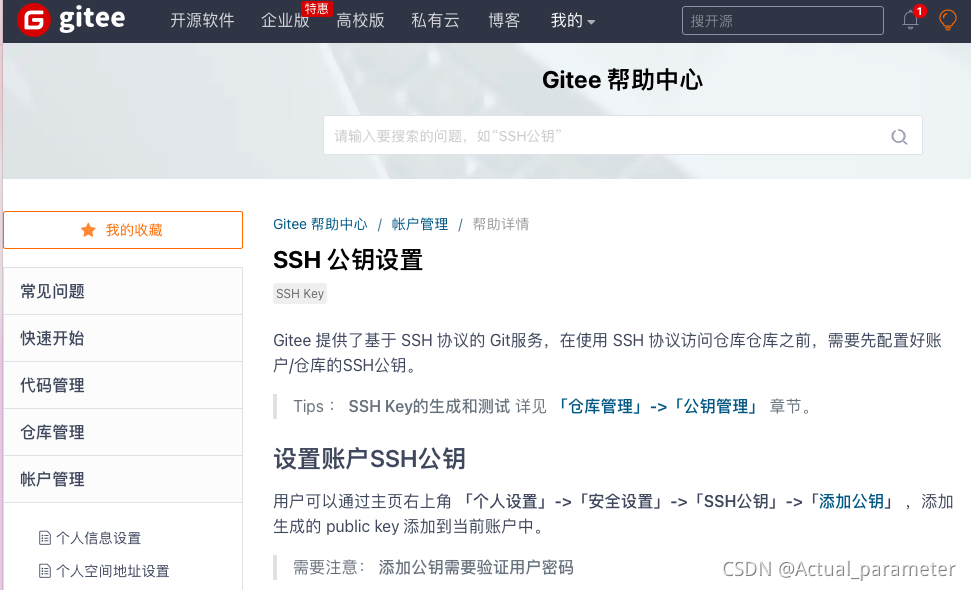971x590 pixels.
Task: Click the SSH 公钥设置 title
Action: (x=348, y=260)
